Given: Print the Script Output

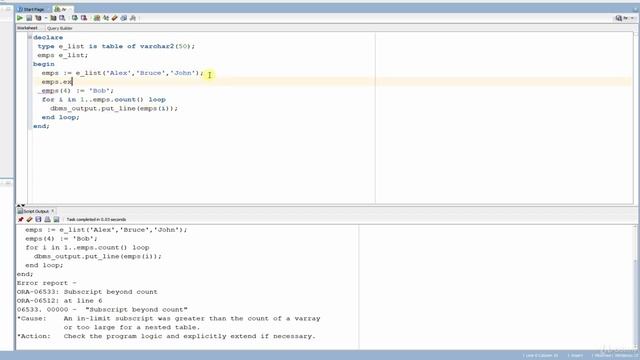Looking at the screenshot, I should point(47,220).
